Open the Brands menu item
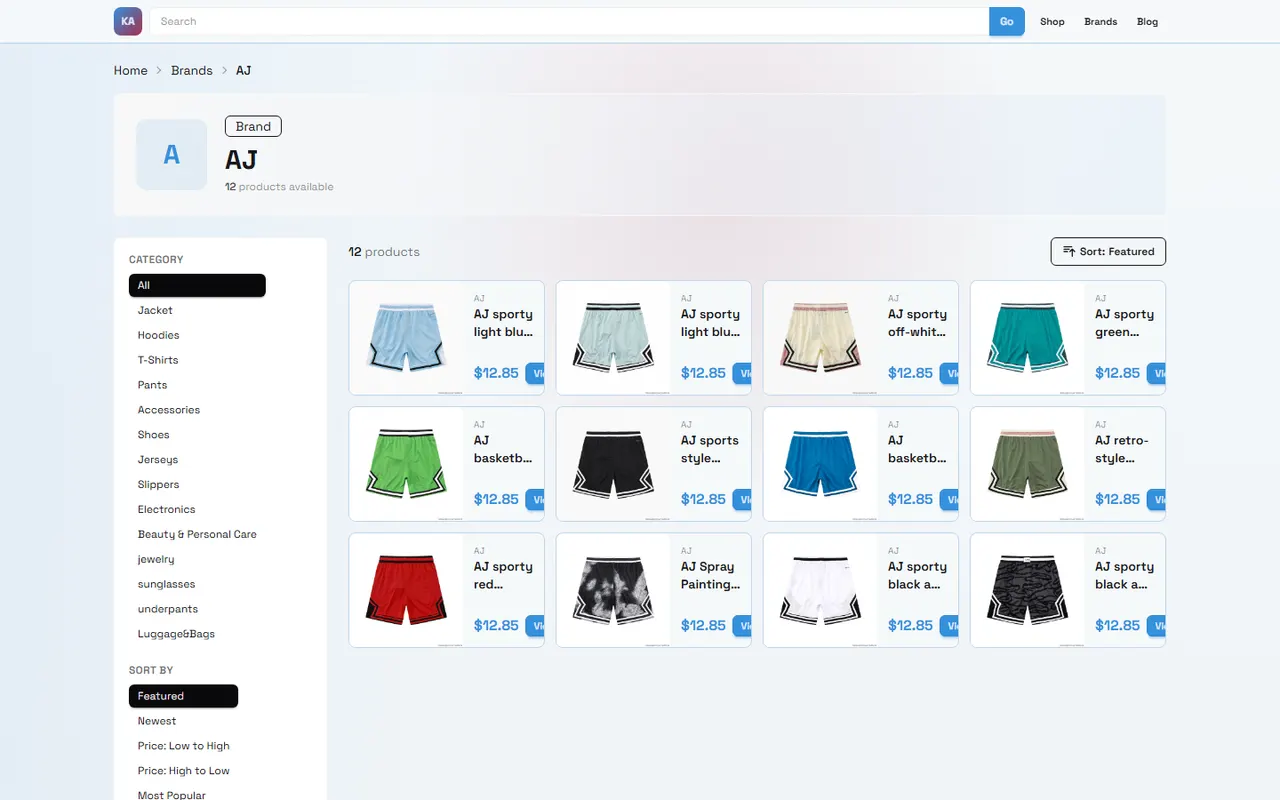 1100,21
